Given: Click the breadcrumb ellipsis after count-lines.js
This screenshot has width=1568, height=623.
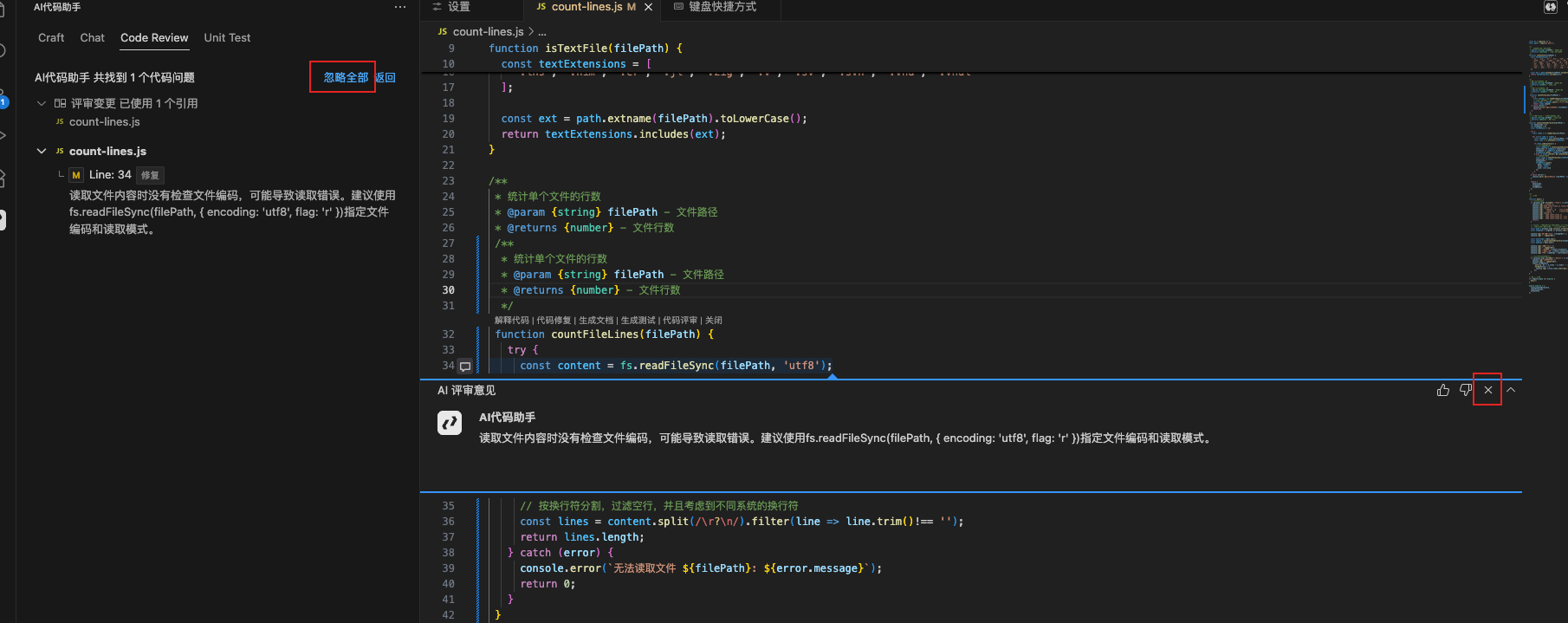Looking at the screenshot, I should [542, 32].
